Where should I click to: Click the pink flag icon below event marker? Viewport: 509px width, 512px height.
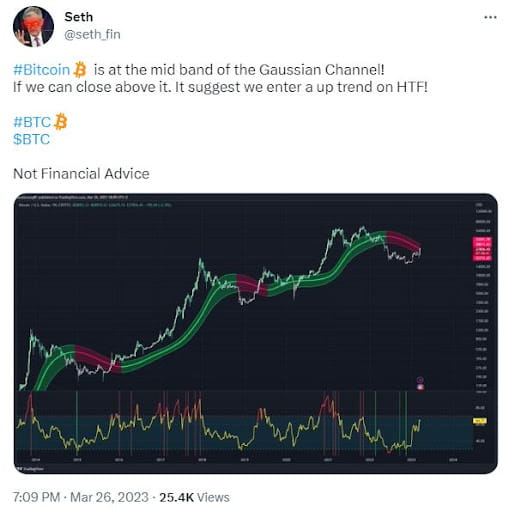(420, 387)
